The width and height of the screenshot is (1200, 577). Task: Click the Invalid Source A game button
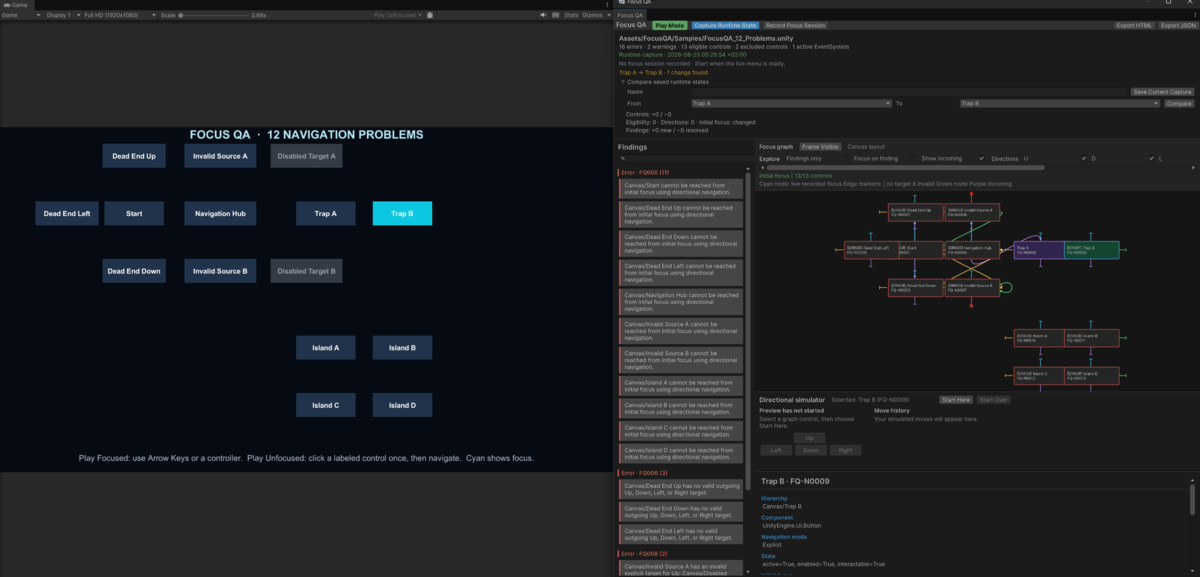pos(220,156)
